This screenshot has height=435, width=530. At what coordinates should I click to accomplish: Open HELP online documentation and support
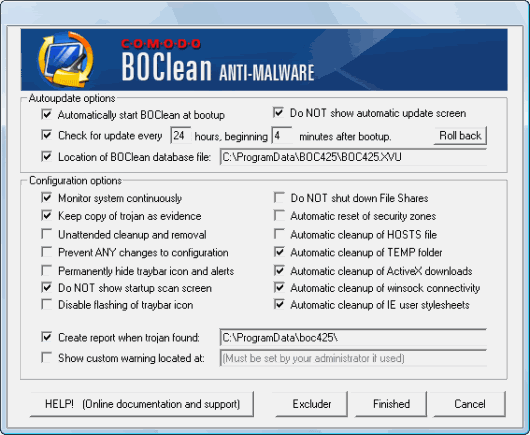[x=142, y=404]
